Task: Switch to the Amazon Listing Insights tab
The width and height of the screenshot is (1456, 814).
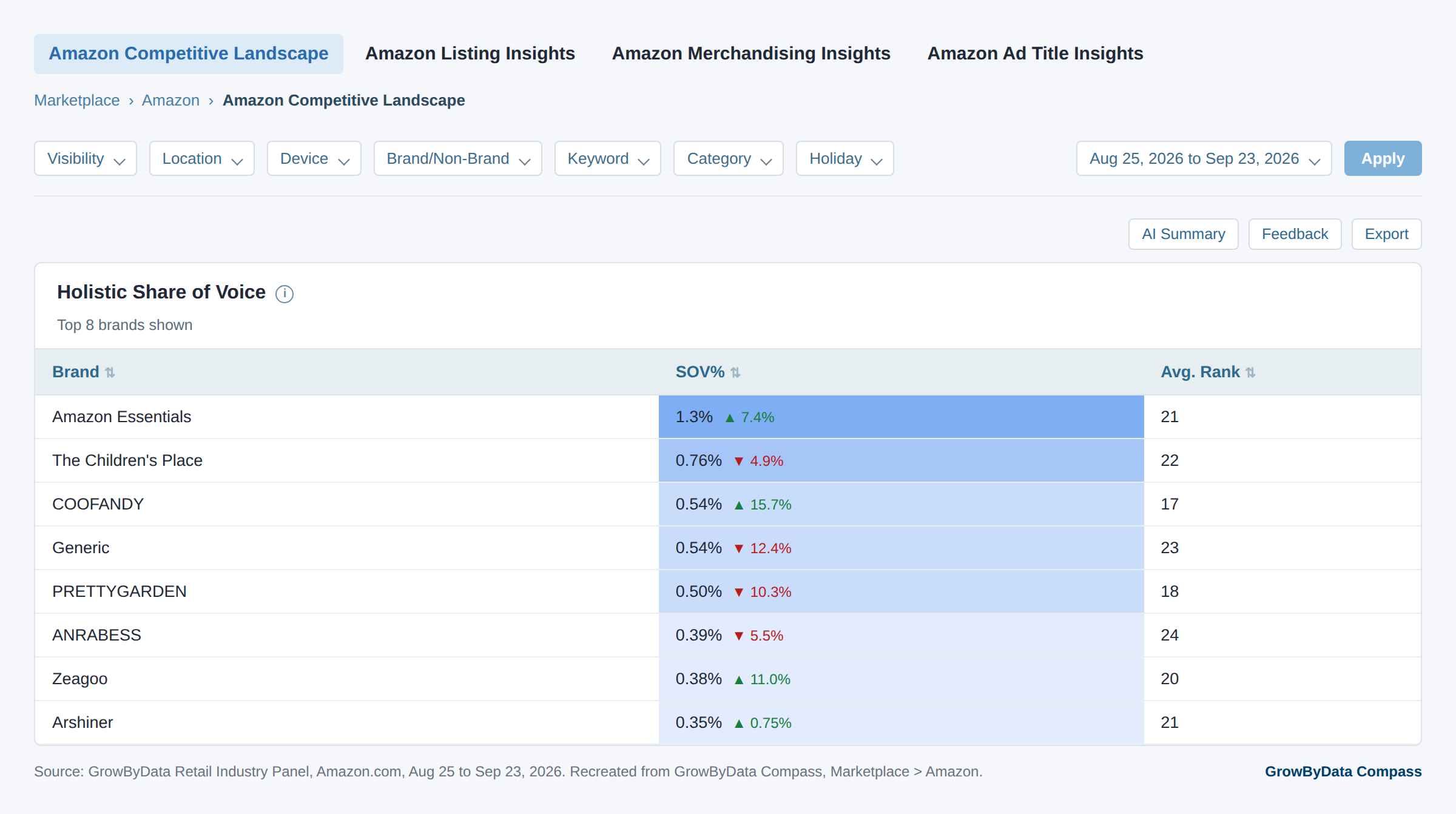Action: pyautogui.click(x=470, y=53)
